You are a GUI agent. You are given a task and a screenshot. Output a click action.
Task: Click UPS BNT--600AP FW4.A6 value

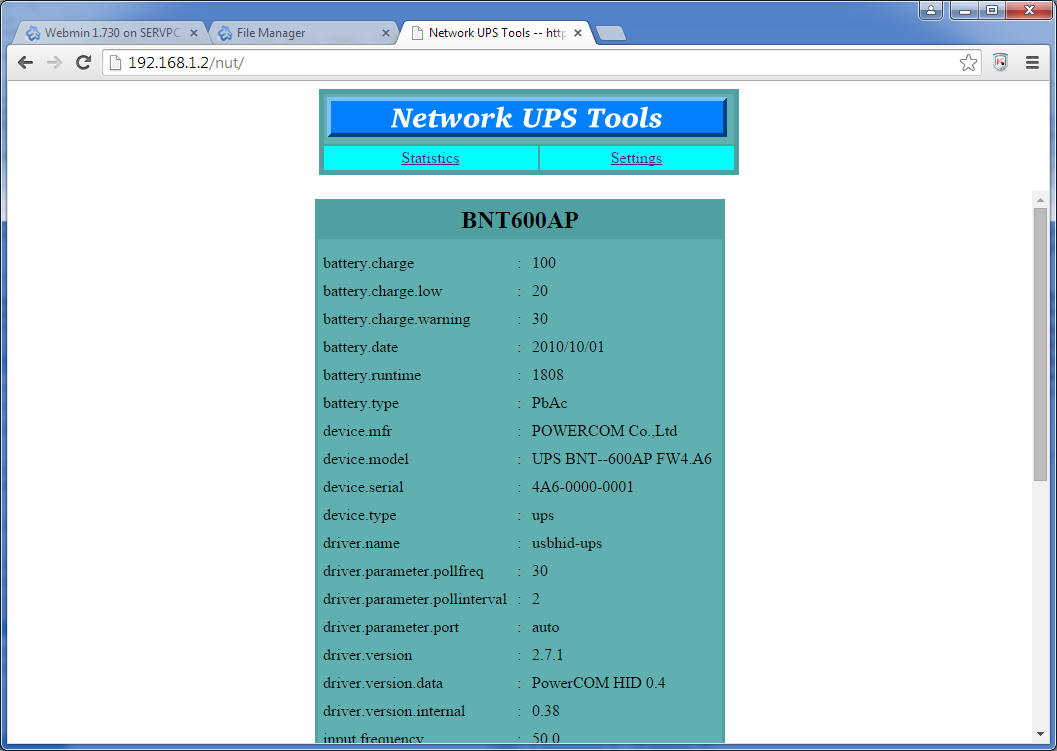coord(622,459)
